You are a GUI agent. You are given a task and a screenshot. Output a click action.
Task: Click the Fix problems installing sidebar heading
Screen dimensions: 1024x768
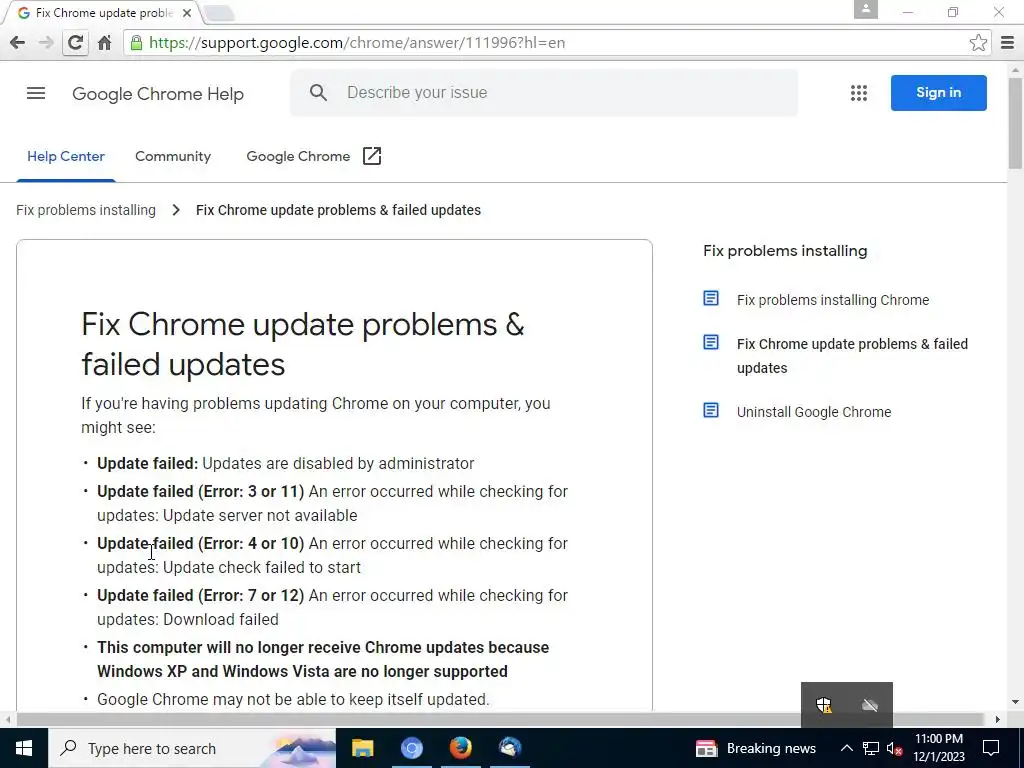click(785, 251)
